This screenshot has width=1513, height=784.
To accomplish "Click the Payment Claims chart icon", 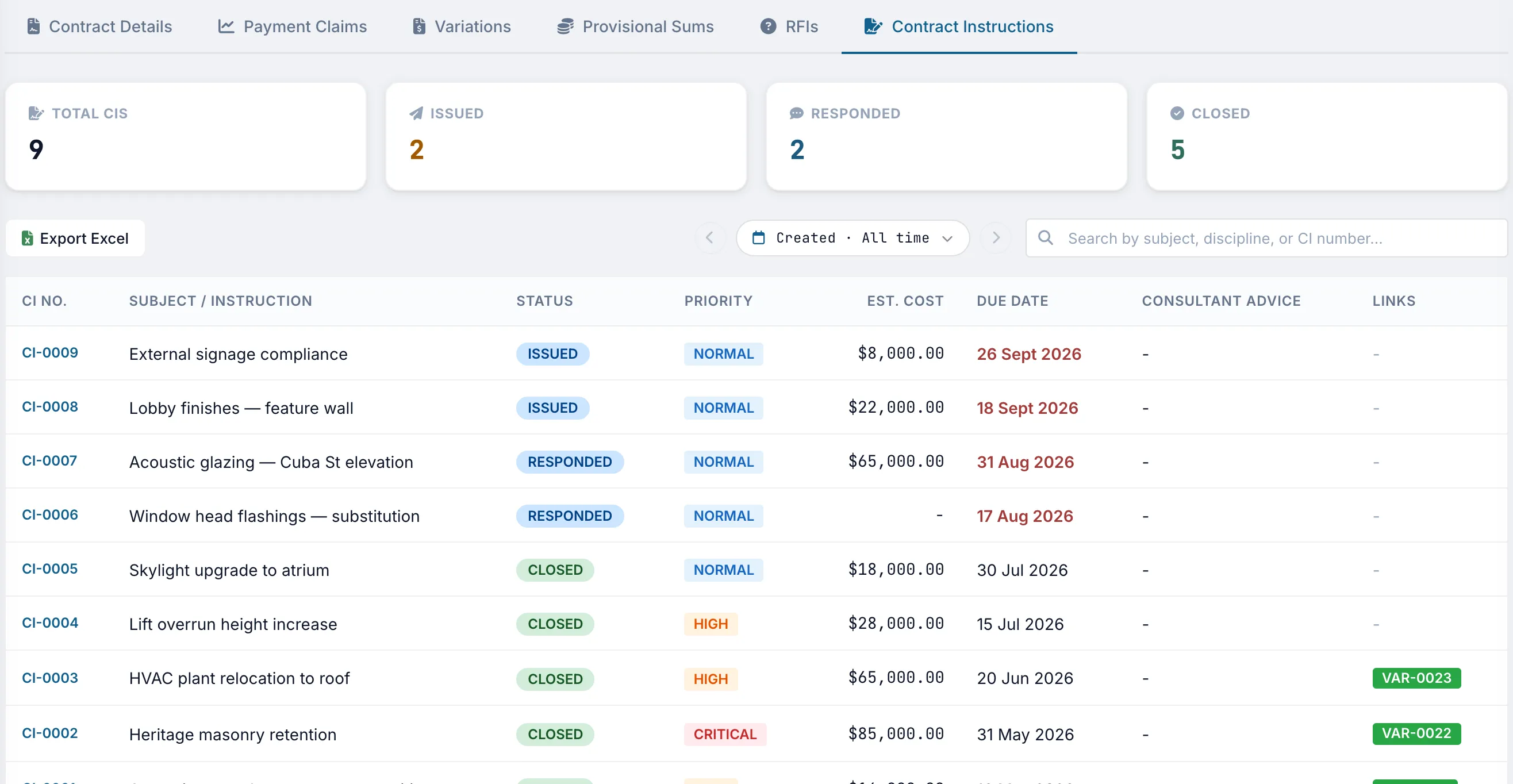I will pyautogui.click(x=226, y=26).
